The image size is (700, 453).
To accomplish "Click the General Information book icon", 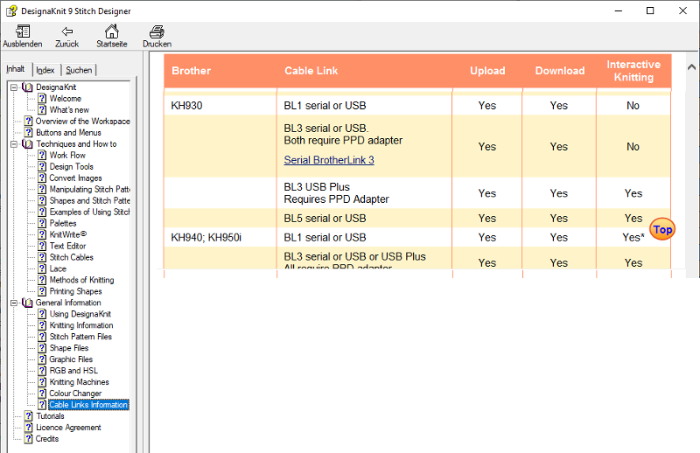I will pos(27,302).
